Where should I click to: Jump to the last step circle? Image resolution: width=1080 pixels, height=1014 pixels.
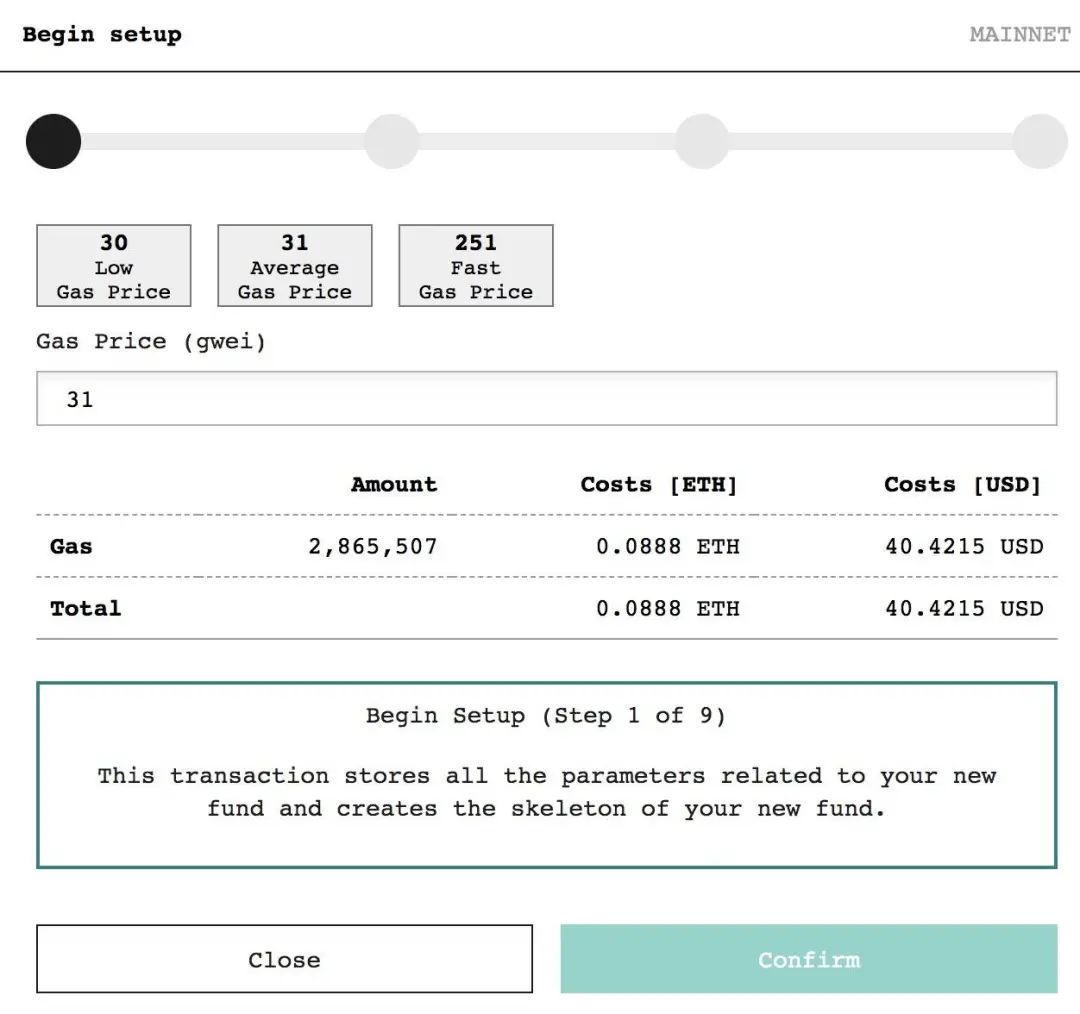point(1040,141)
